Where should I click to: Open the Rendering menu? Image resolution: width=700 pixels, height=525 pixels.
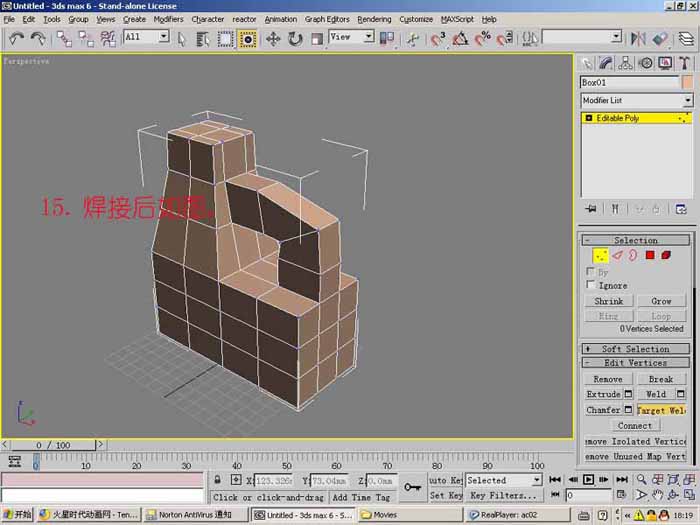374,19
